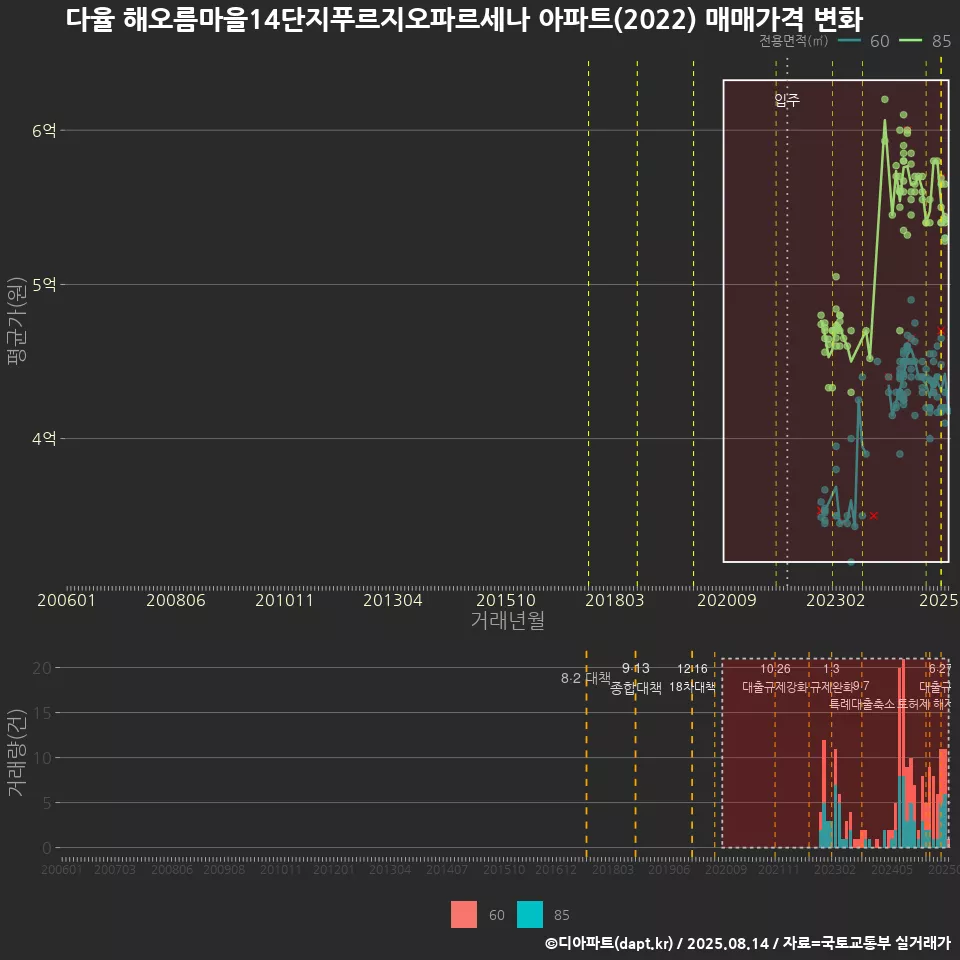Click 202111 on the volume chart axis
The width and height of the screenshot is (960, 960).
(778, 869)
